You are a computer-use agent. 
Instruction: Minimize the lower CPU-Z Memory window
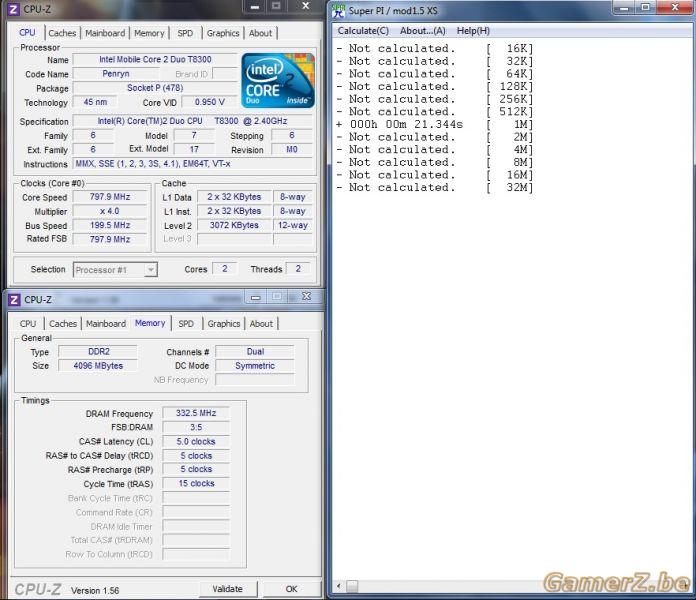pos(256,297)
